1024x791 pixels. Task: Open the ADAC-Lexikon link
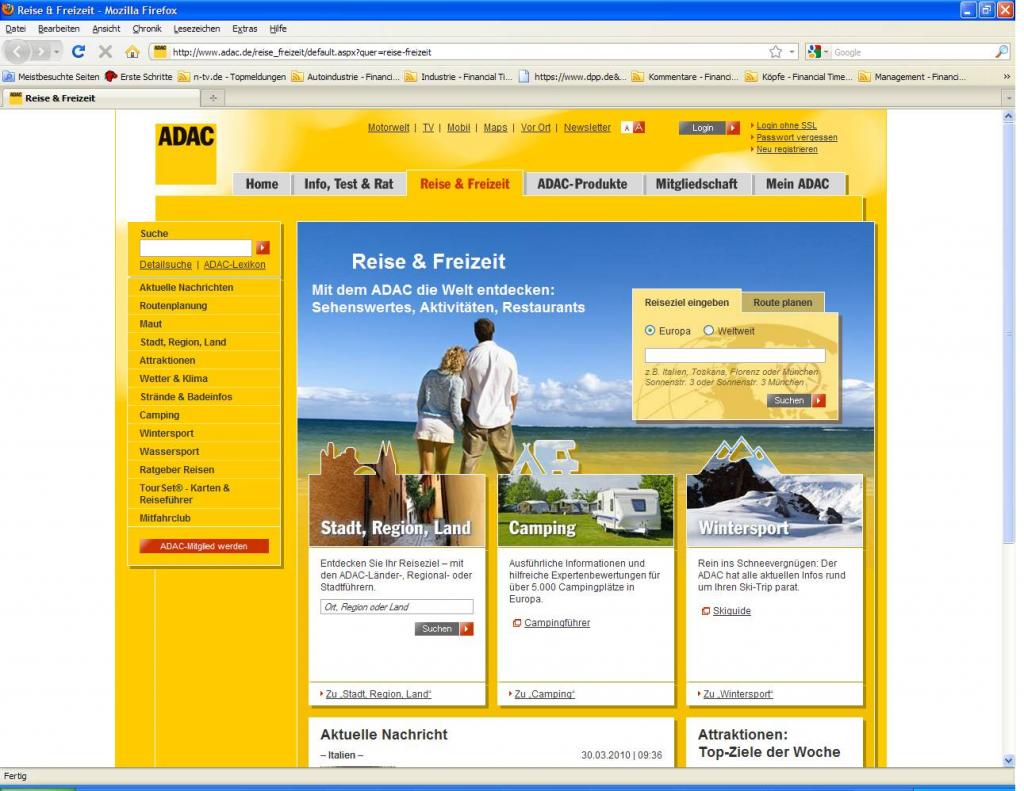pyautogui.click(x=234, y=265)
